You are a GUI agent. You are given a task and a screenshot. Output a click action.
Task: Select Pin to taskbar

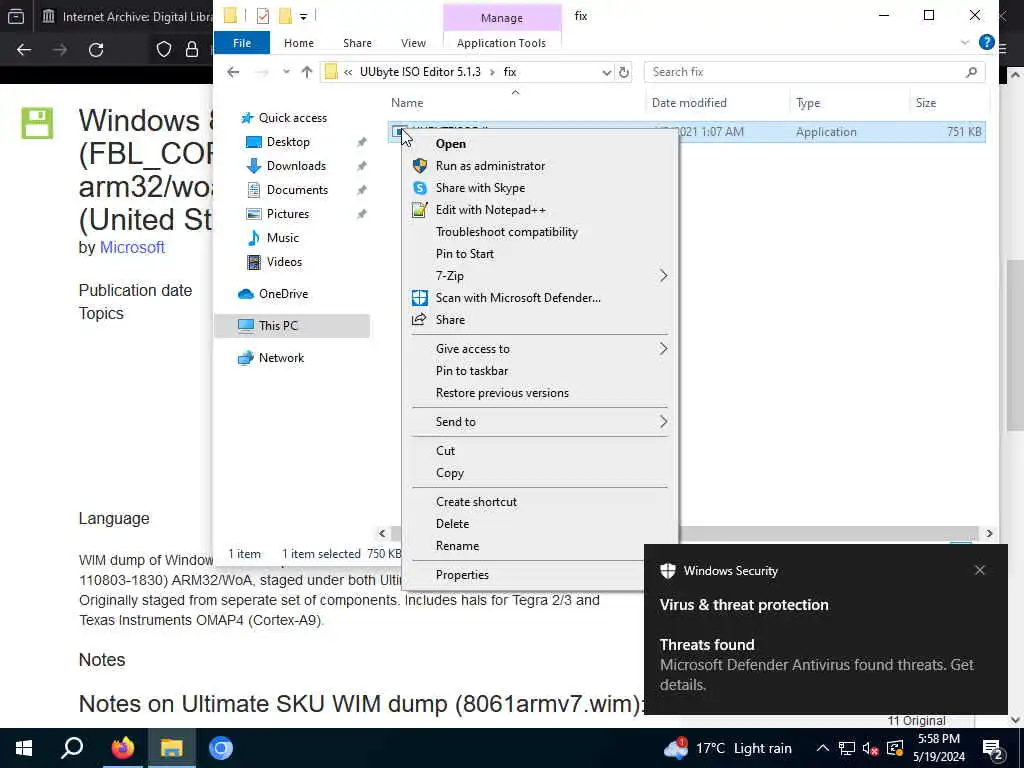(472, 371)
